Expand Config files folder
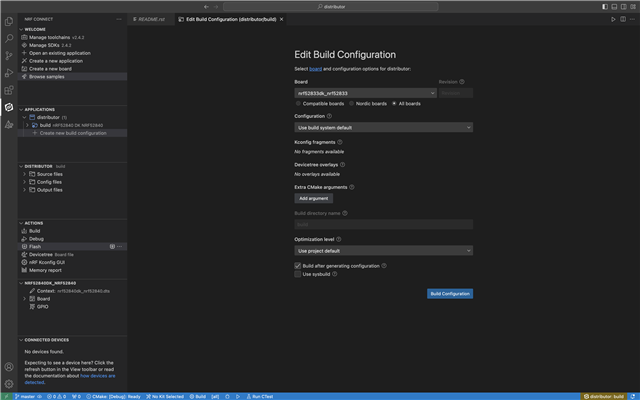The width and height of the screenshot is (640, 400). point(24,182)
